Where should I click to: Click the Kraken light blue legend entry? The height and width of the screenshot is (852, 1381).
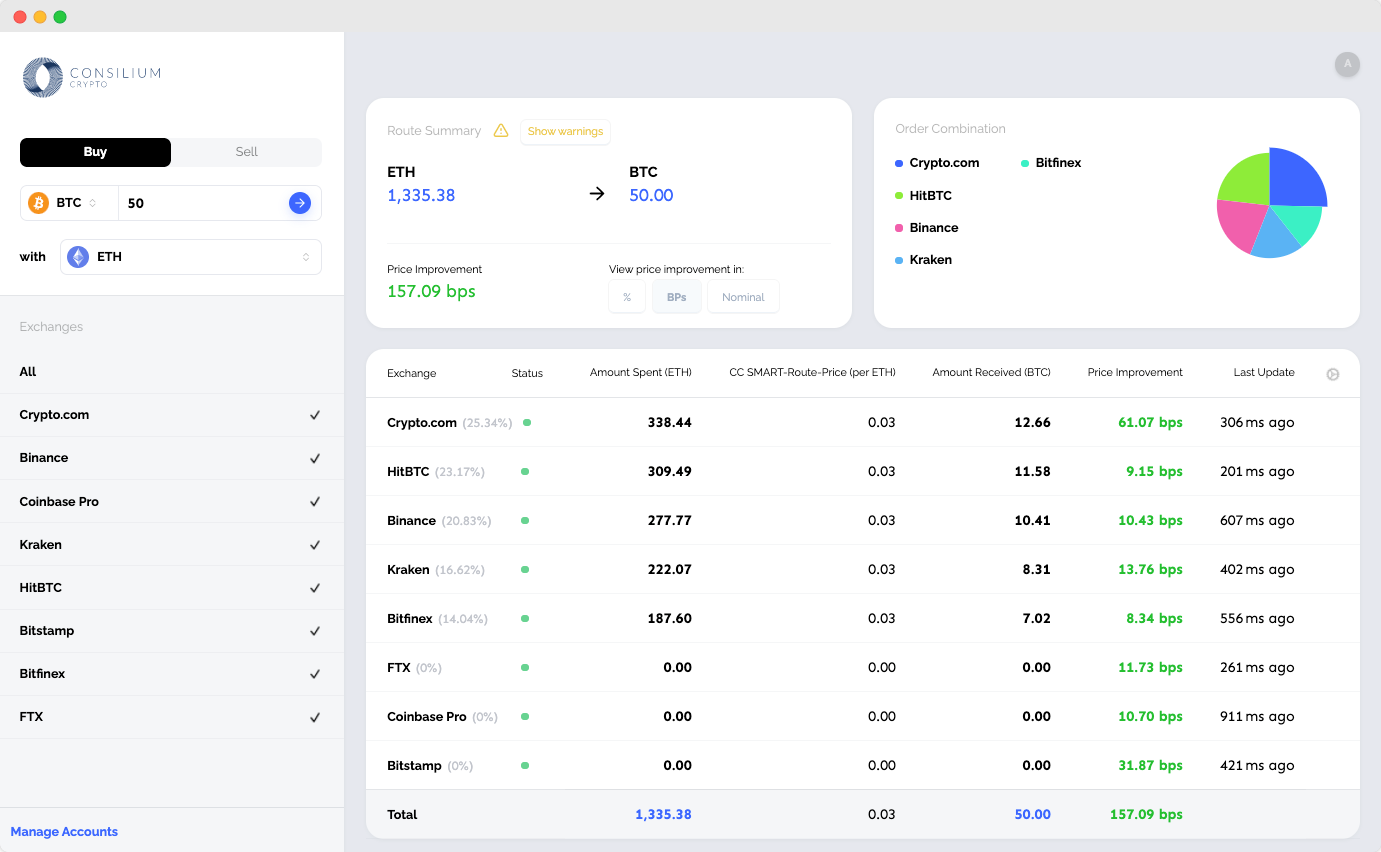coord(923,260)
